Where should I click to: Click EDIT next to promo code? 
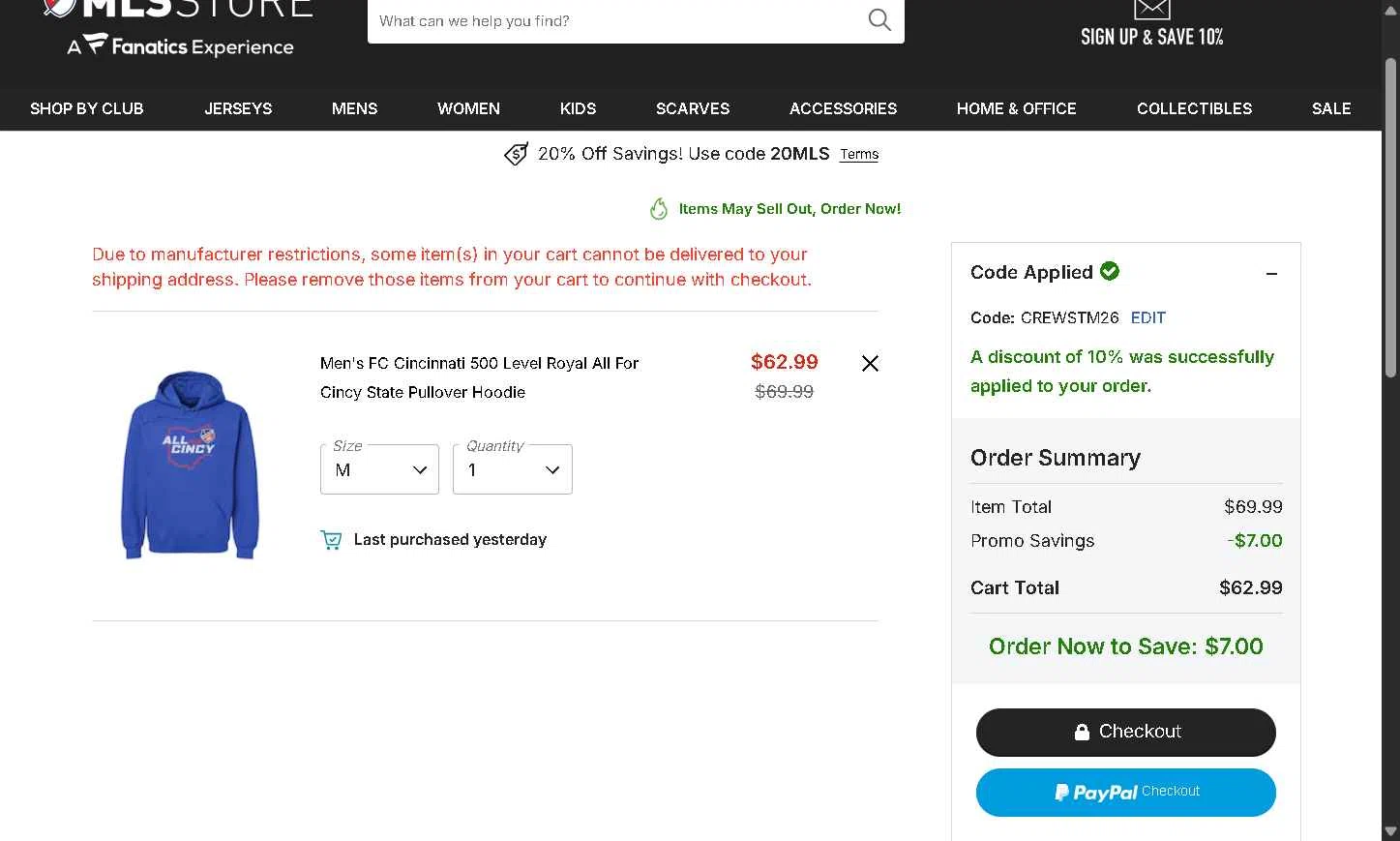click(x=1147, y=317)
